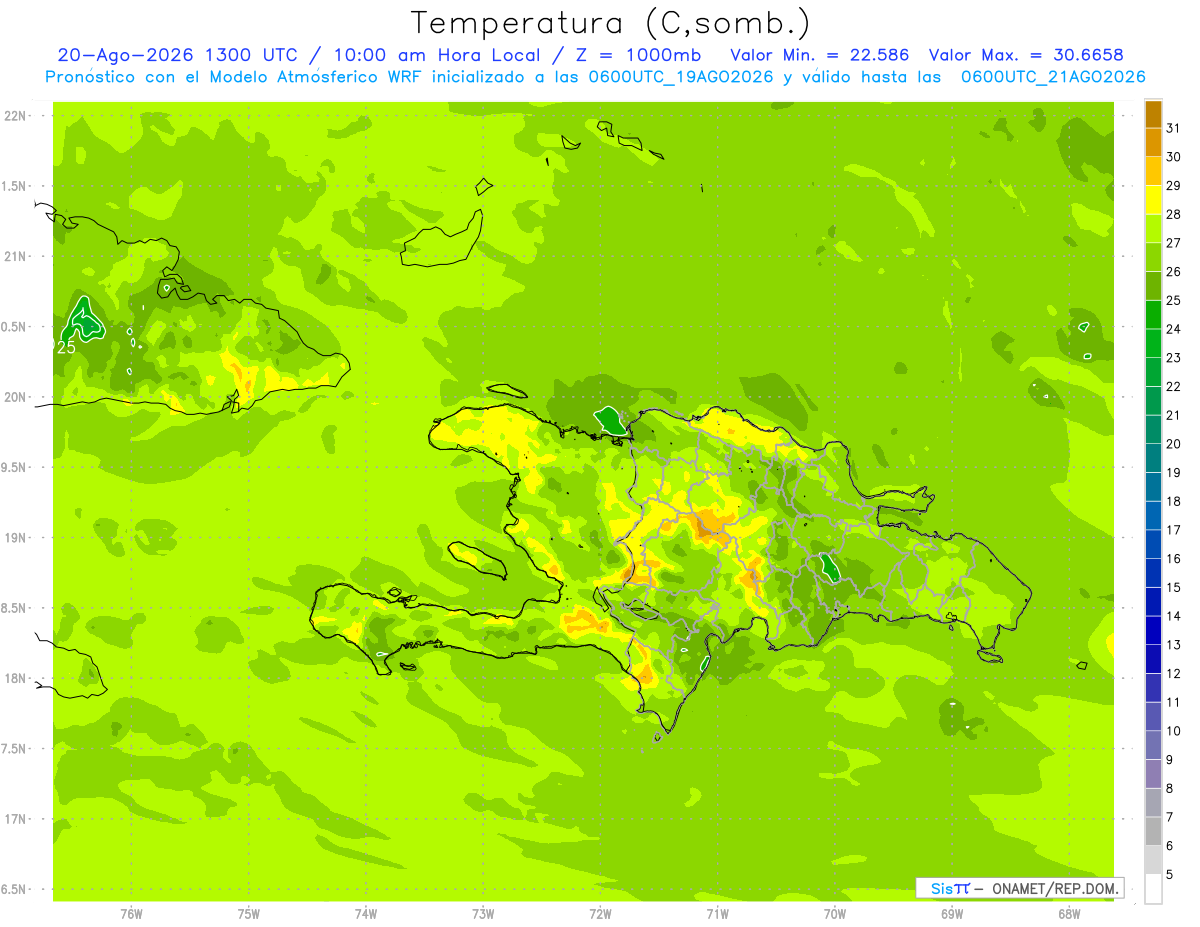Pick the legend swatch between 25 and 26
This screenshot has width=1200, height=927.
1153,285
